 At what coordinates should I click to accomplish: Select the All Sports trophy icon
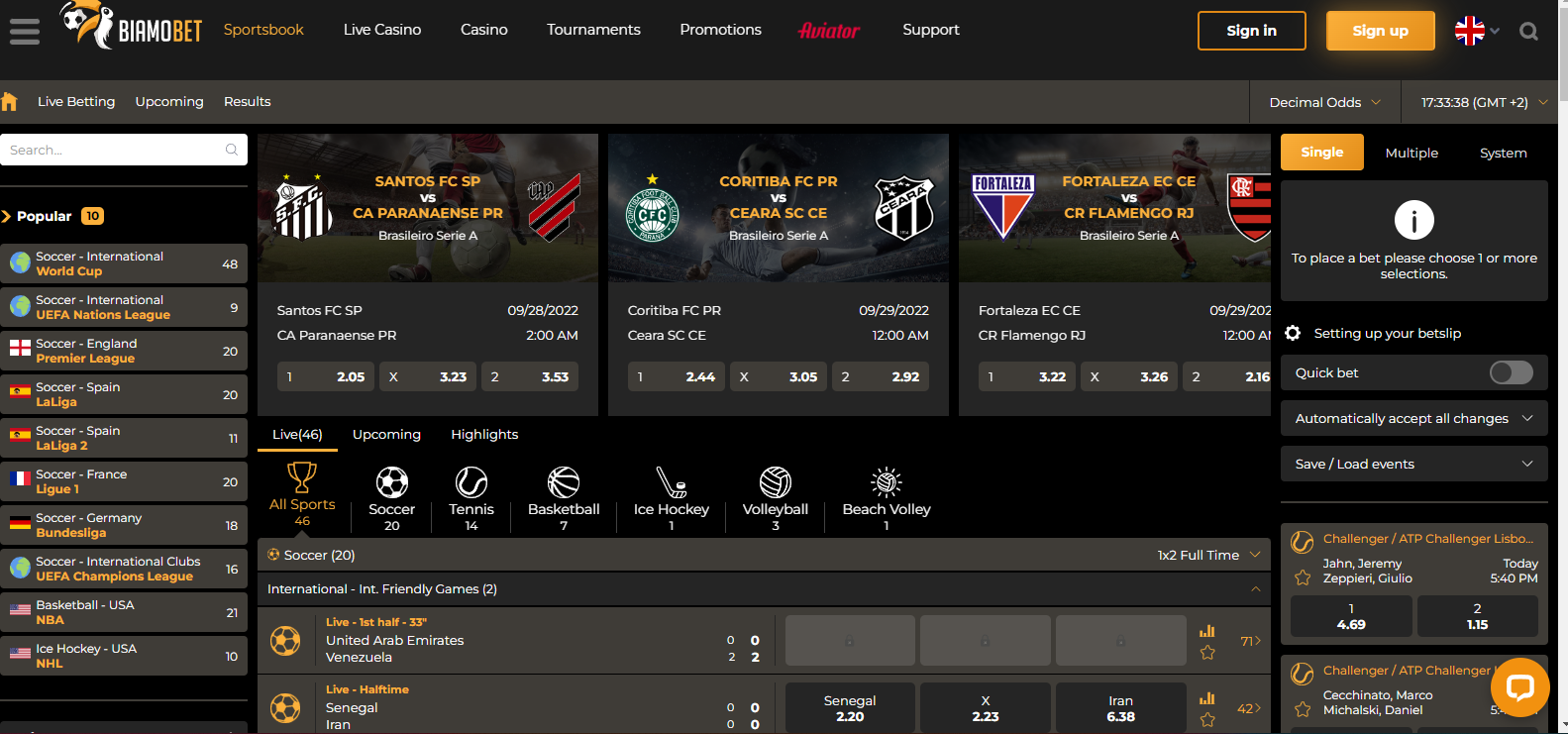click(x=302, y=477)
